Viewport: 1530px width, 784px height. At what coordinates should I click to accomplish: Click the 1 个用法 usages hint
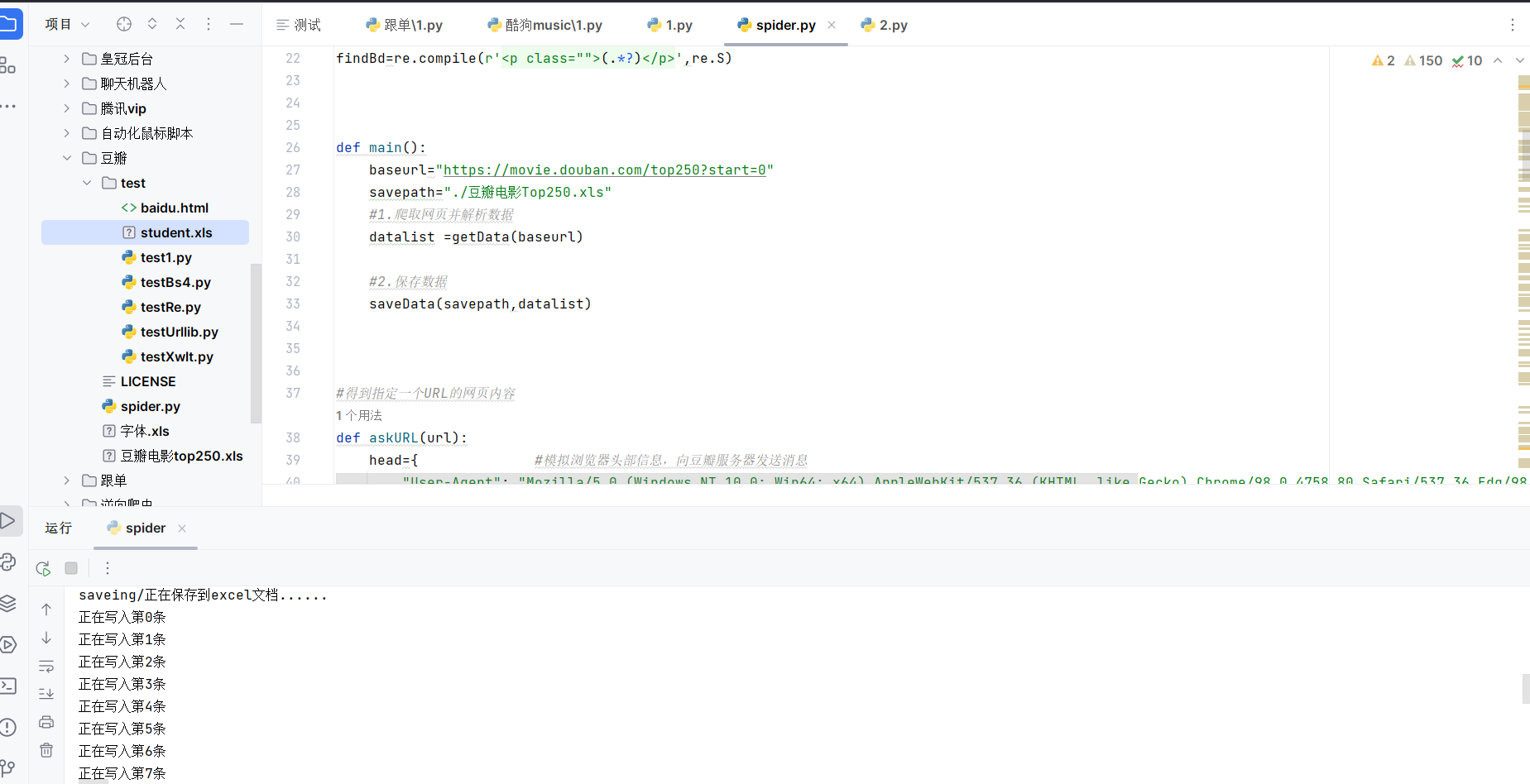point(359,415)
